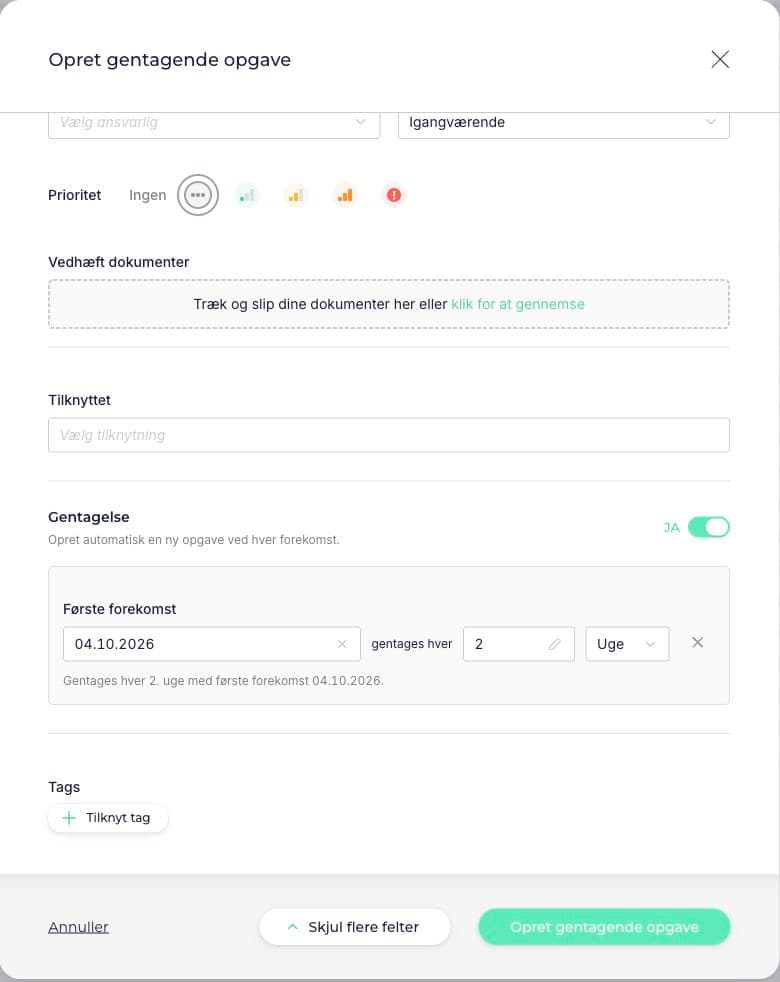Remove the recurrence rule with X icon
The width and height of the screenshot is (780, 982).
(x=697, y=643)
